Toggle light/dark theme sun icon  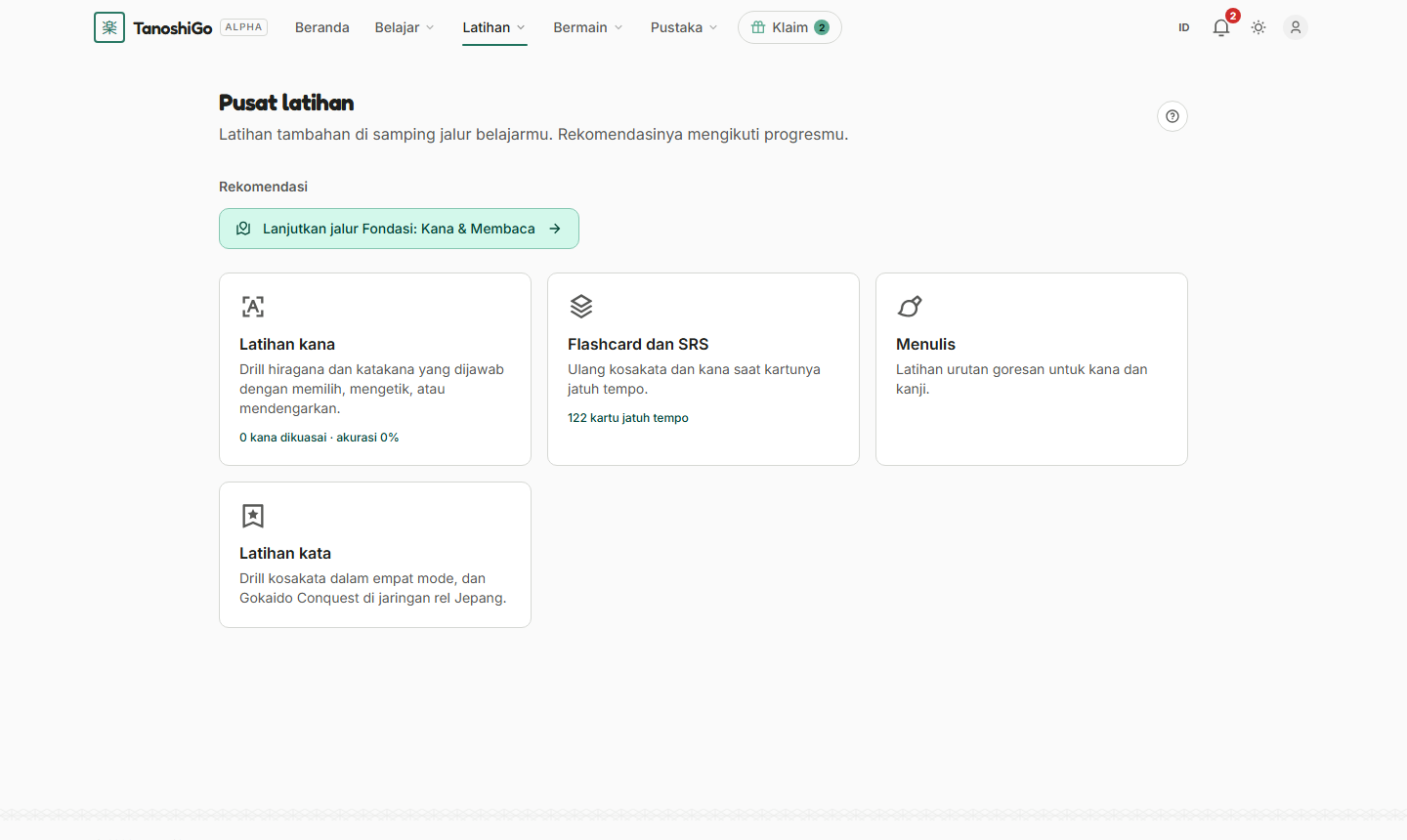1258,27
